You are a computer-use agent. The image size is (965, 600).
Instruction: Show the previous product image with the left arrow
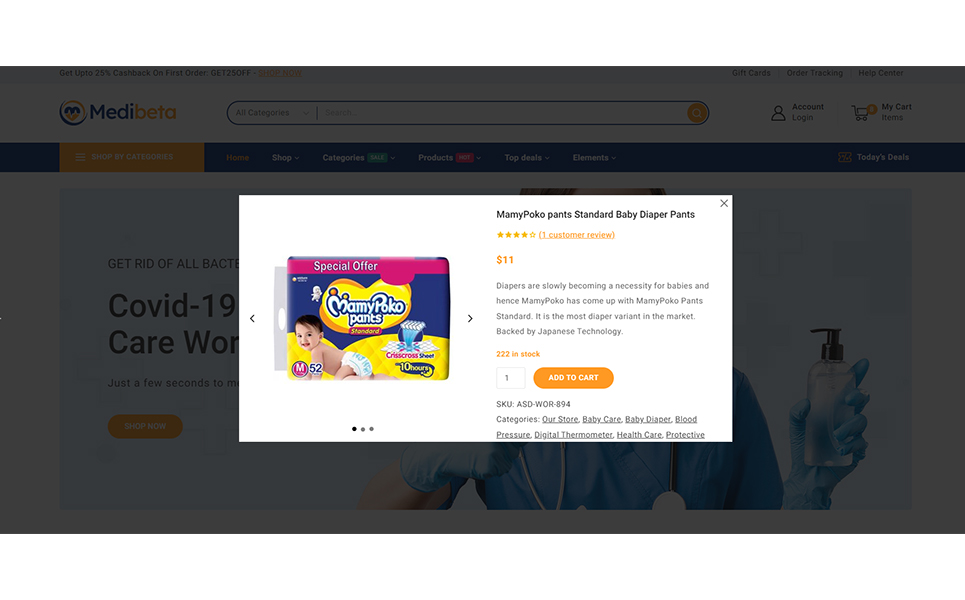pyautogui.click(x=252, y=318)
